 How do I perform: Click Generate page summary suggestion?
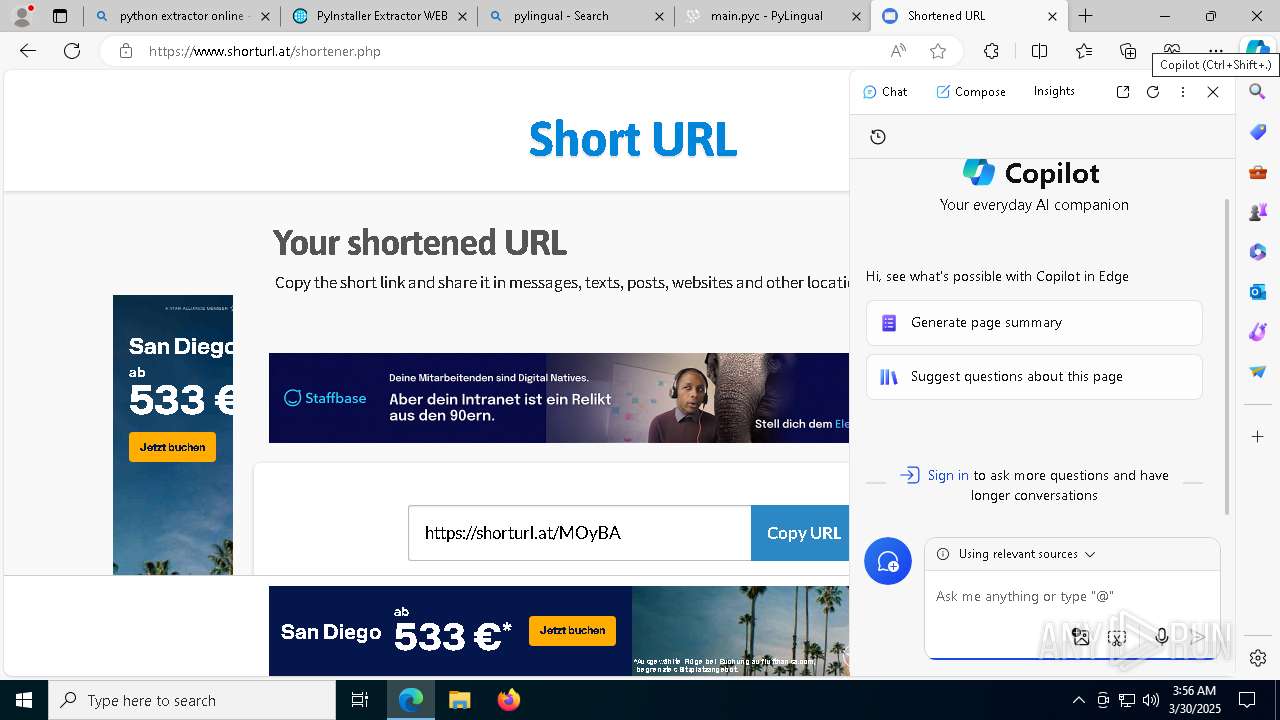1034,323
